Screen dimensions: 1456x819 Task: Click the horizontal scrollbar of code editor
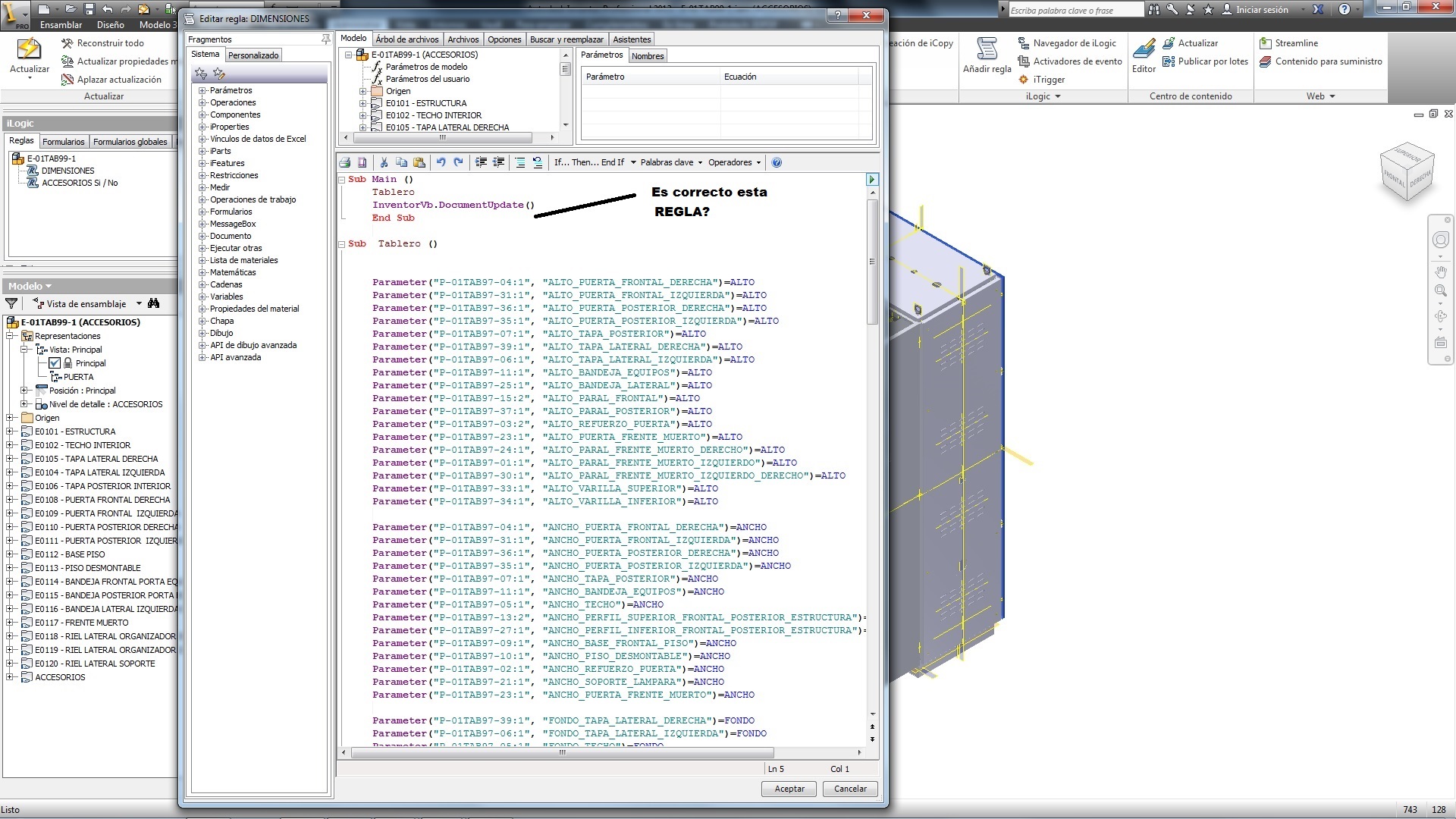click(561, 753)
